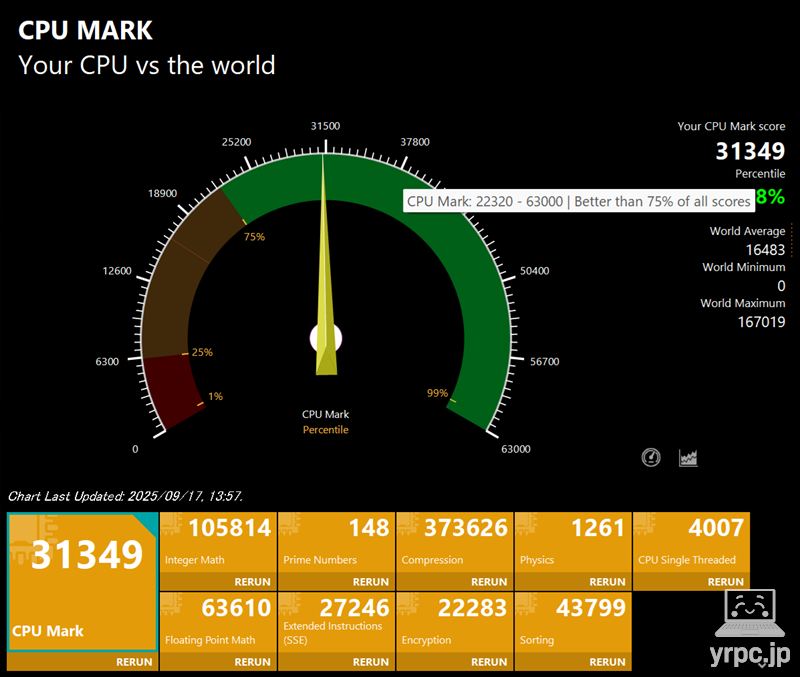Rerun the Physics test

(607, 582)
